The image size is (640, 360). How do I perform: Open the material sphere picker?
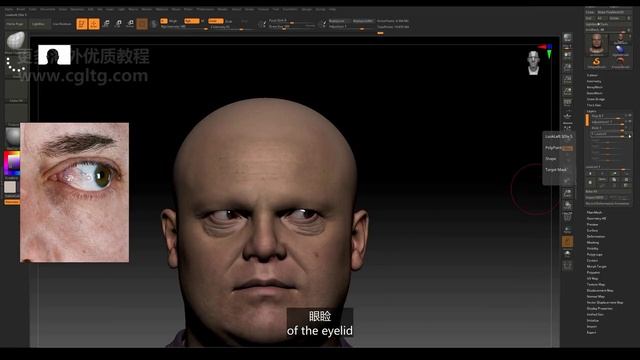[13, 137]
